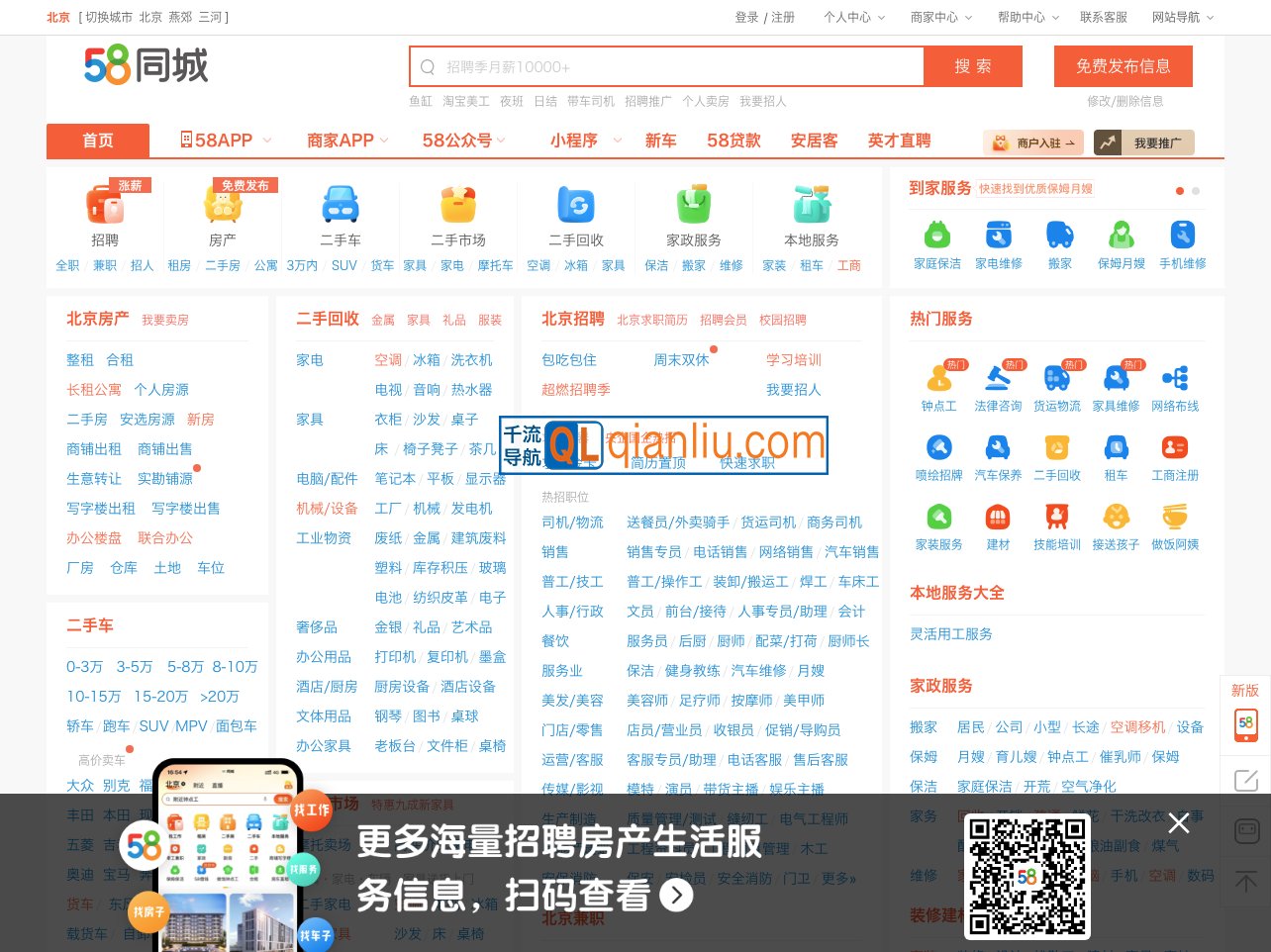Select the 保姆月嫂 service icon
The height and width of the screenshot is (952, 1271).
[x=1121, y=235]
